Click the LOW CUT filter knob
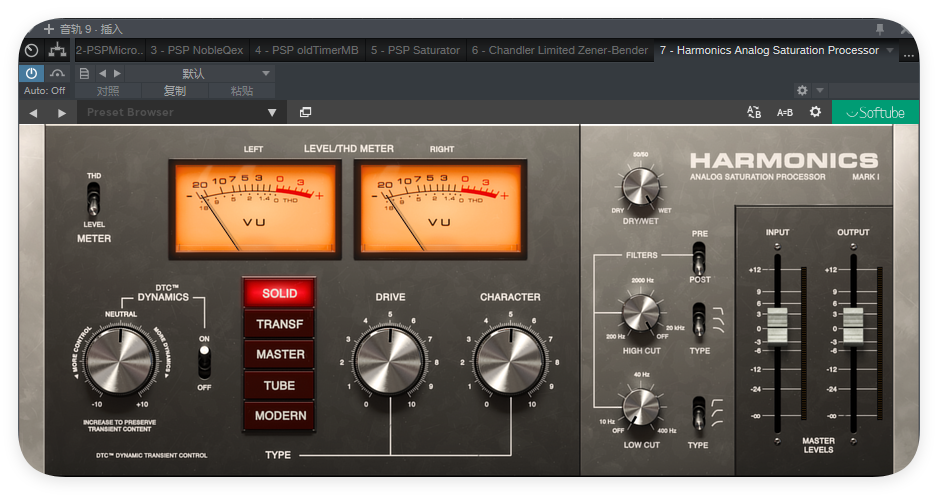Image resolution: width=938 pixels, height=495 pixels. click(x=641, y=406)
